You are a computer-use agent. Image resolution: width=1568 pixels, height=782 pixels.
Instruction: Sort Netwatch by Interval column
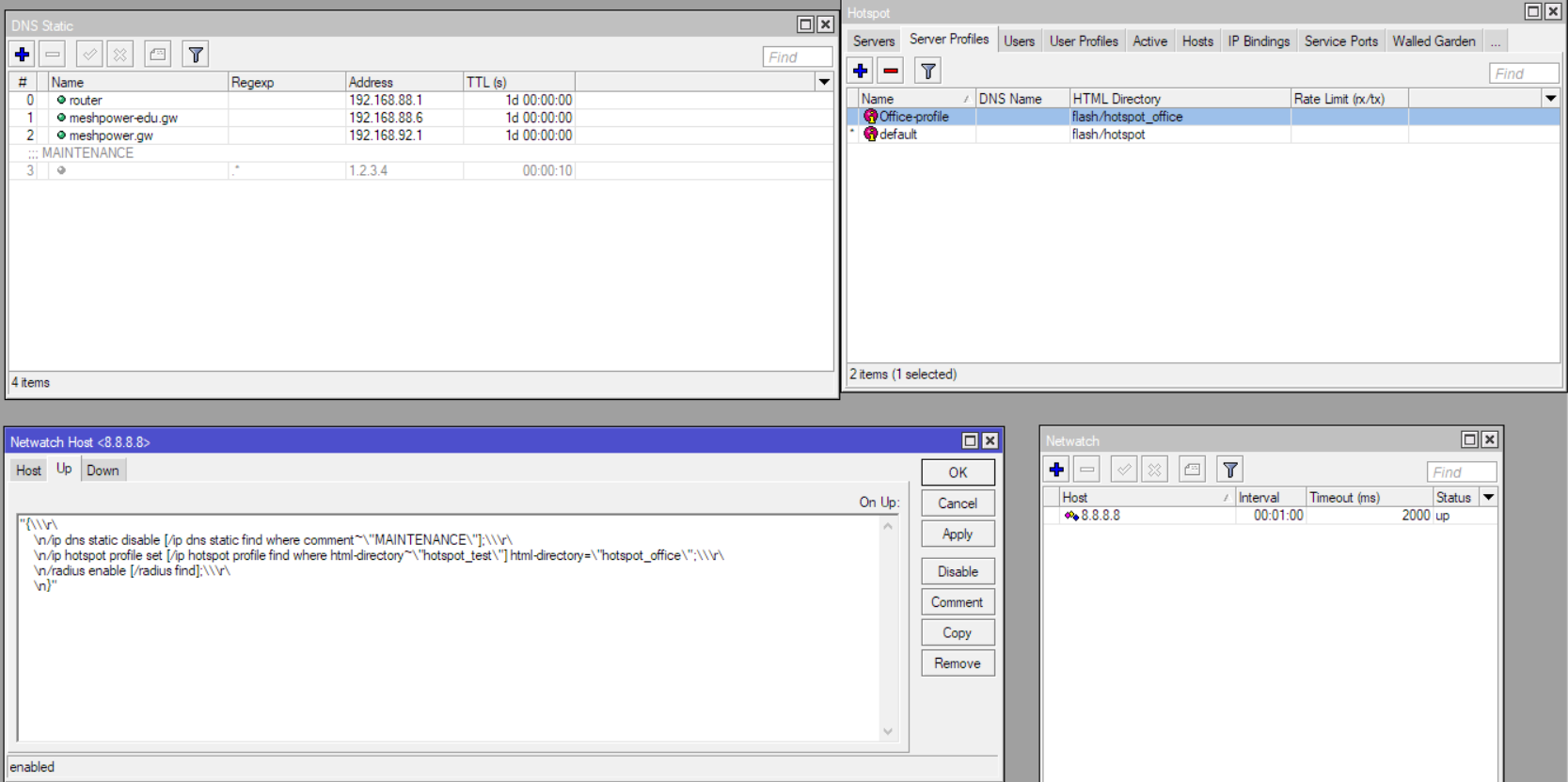pos(1270,497)
